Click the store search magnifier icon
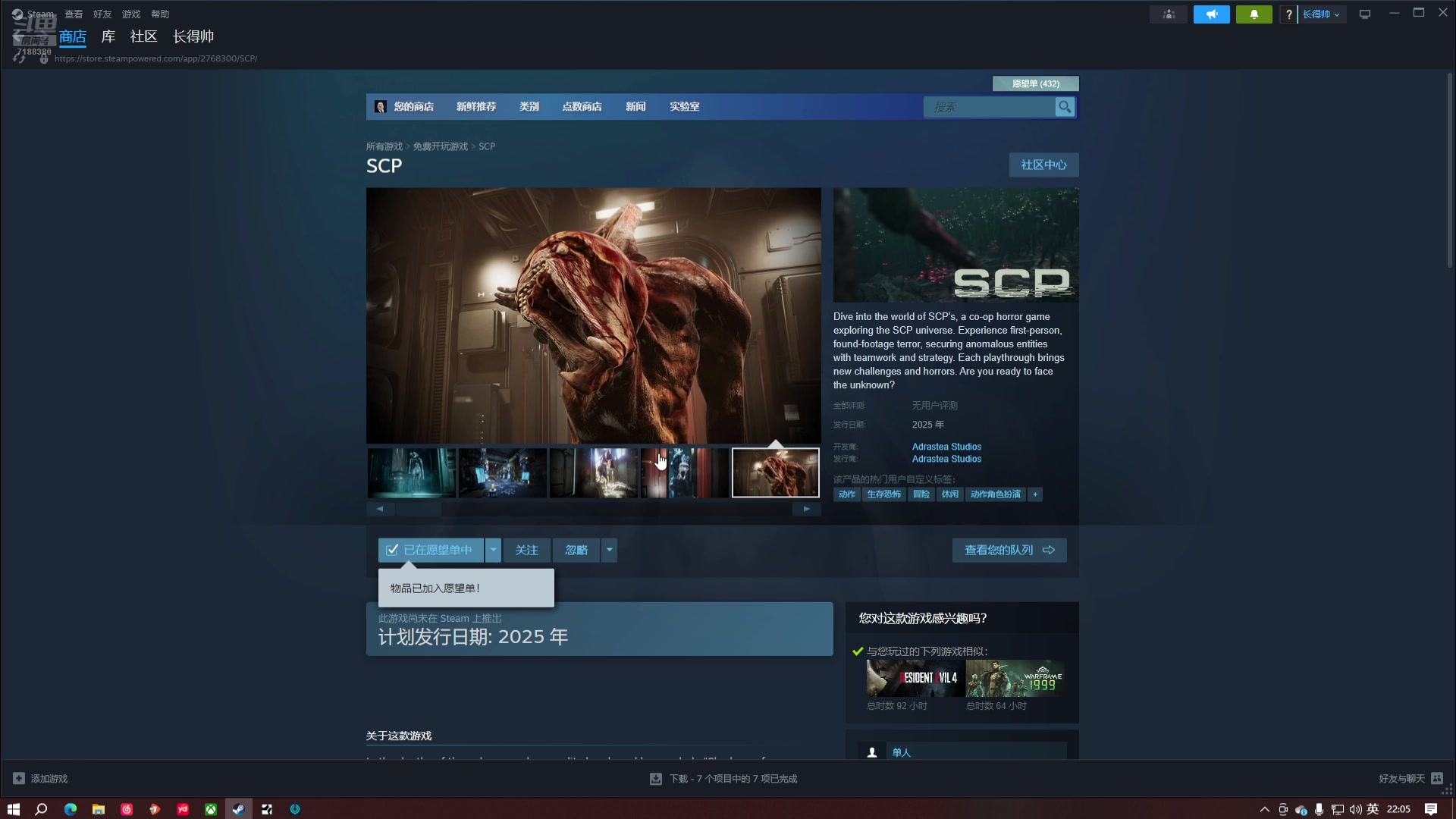The height and width of the screenshot is (819, 1456). [1065, 107]
